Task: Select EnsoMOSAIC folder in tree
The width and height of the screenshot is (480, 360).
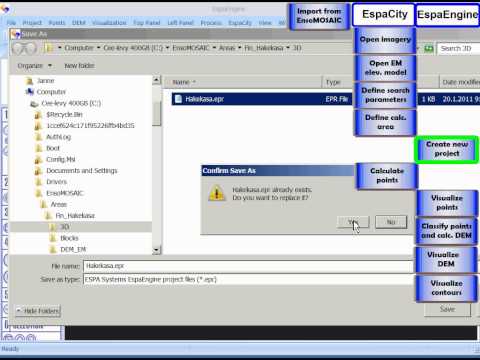Action: [65, 193]
